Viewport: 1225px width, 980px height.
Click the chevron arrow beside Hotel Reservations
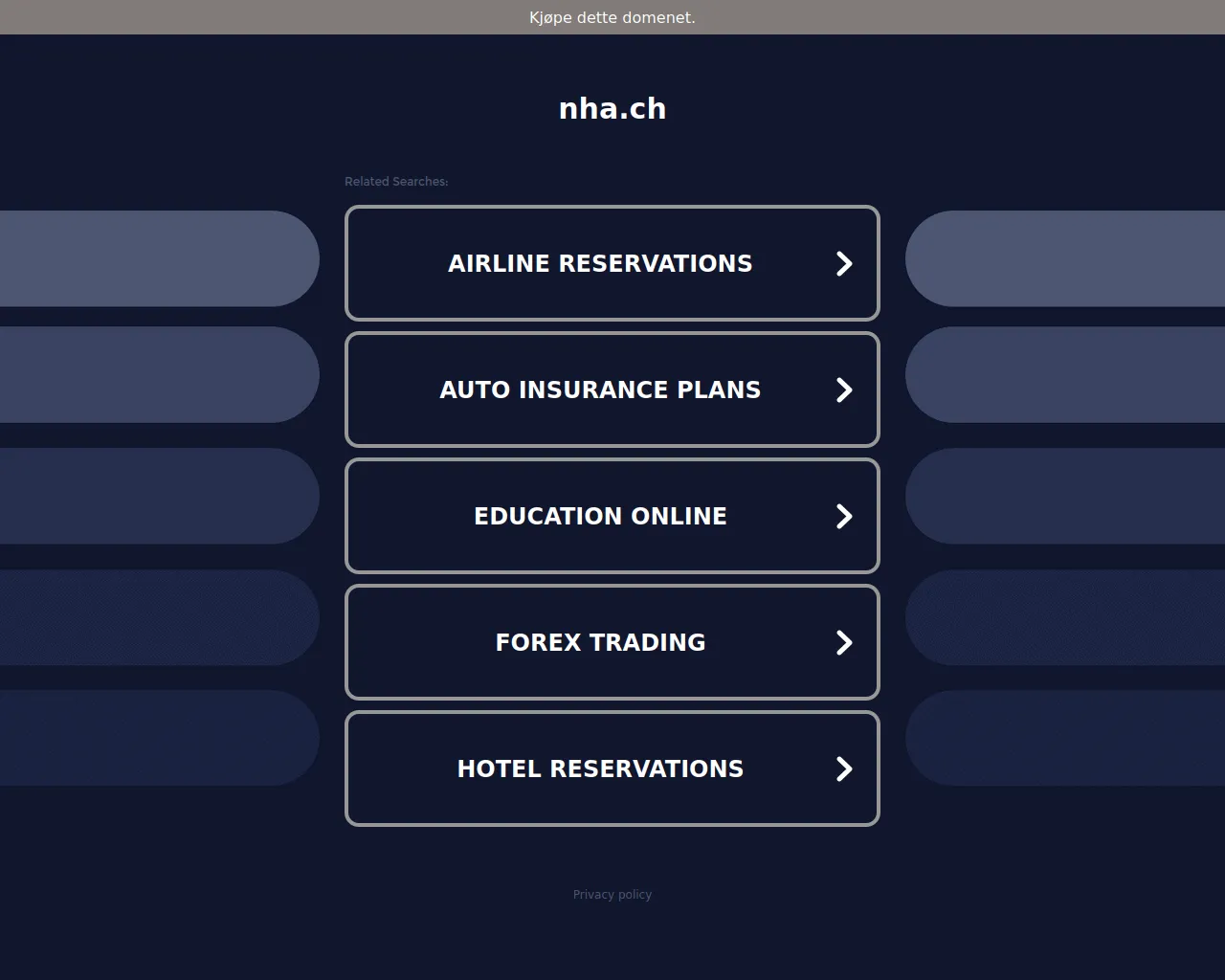(x=843, y=768)
